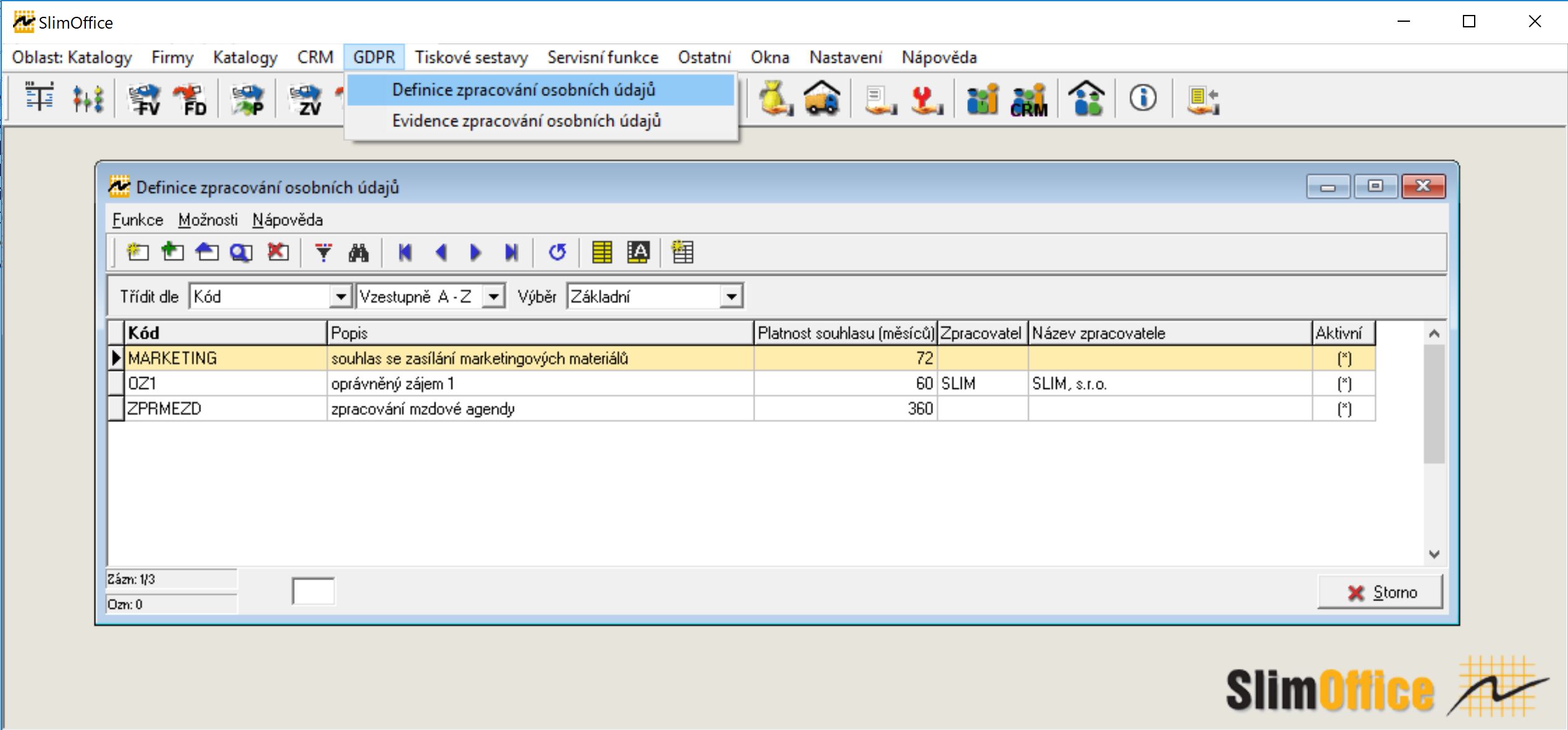Go to the previous record
Viewport: 1568px width, 730px height.
441,252
